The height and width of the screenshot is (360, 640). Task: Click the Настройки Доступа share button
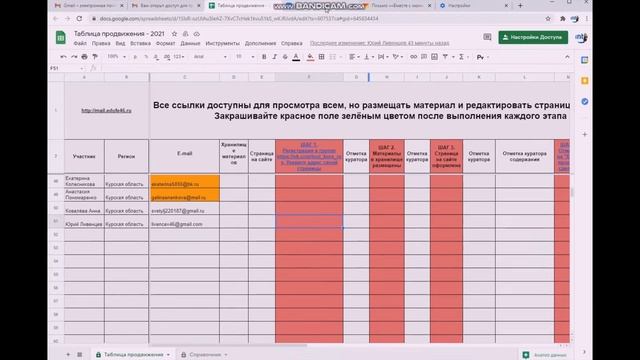point(533,37)
